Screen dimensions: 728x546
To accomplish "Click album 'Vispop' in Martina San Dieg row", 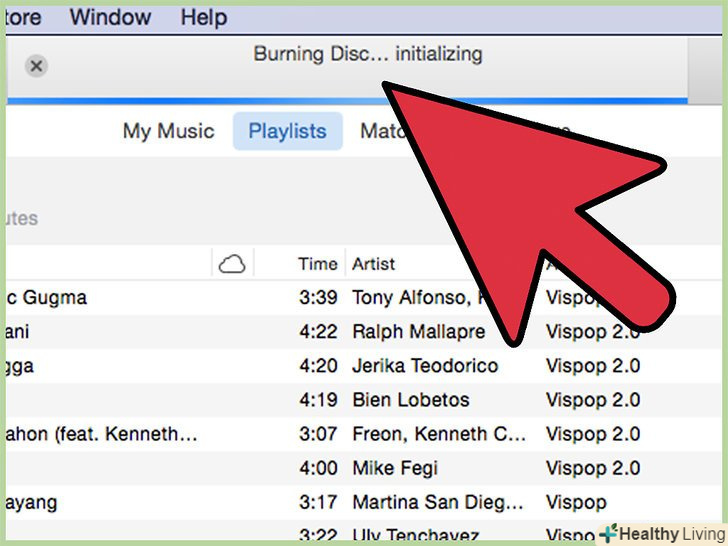I will 576,503.
